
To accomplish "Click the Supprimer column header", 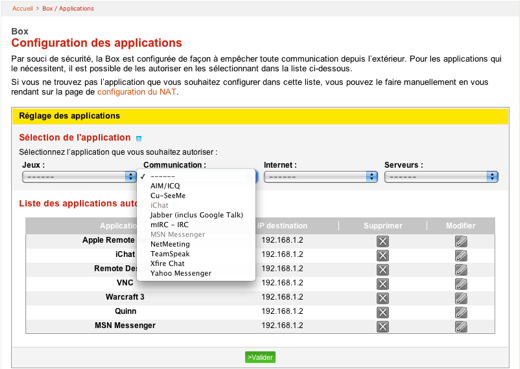I will [x=383, y=226].
